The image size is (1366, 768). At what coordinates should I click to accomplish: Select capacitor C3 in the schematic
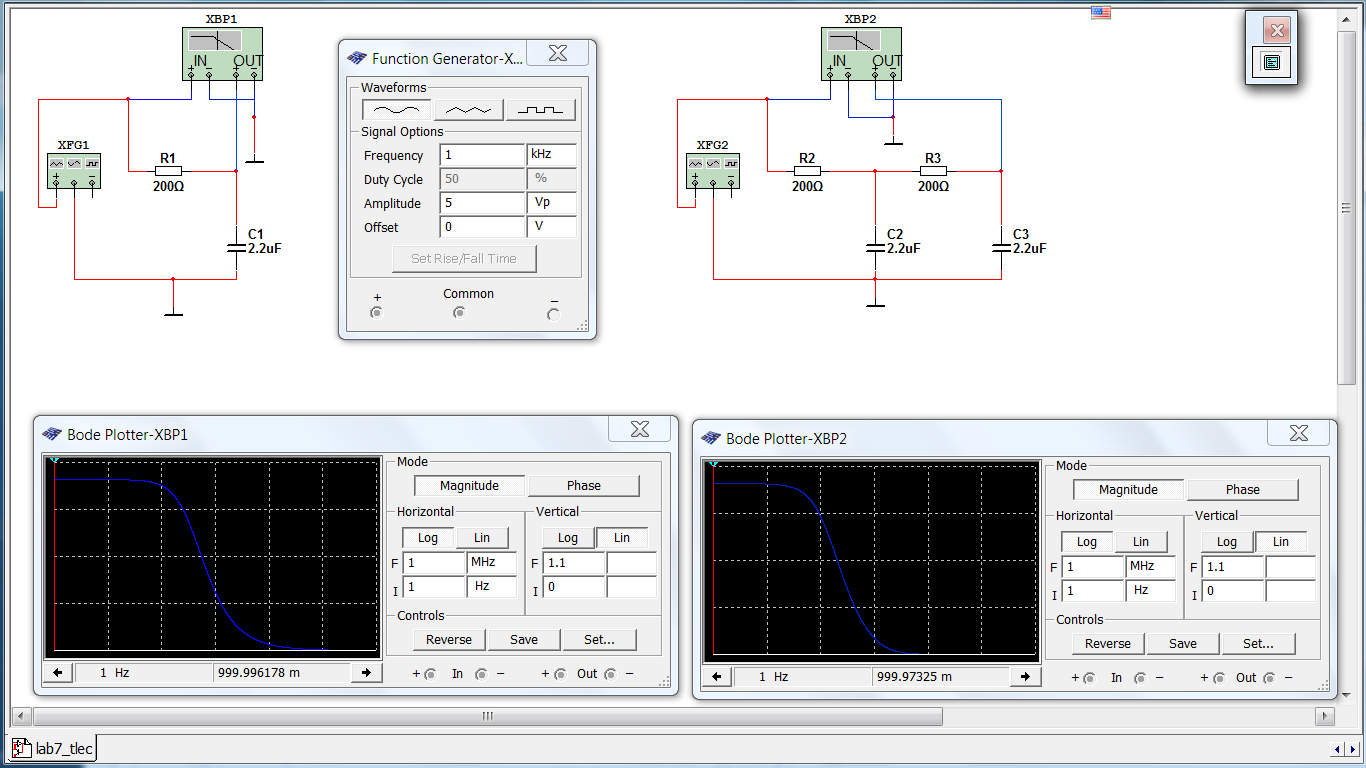point(1001,248)
